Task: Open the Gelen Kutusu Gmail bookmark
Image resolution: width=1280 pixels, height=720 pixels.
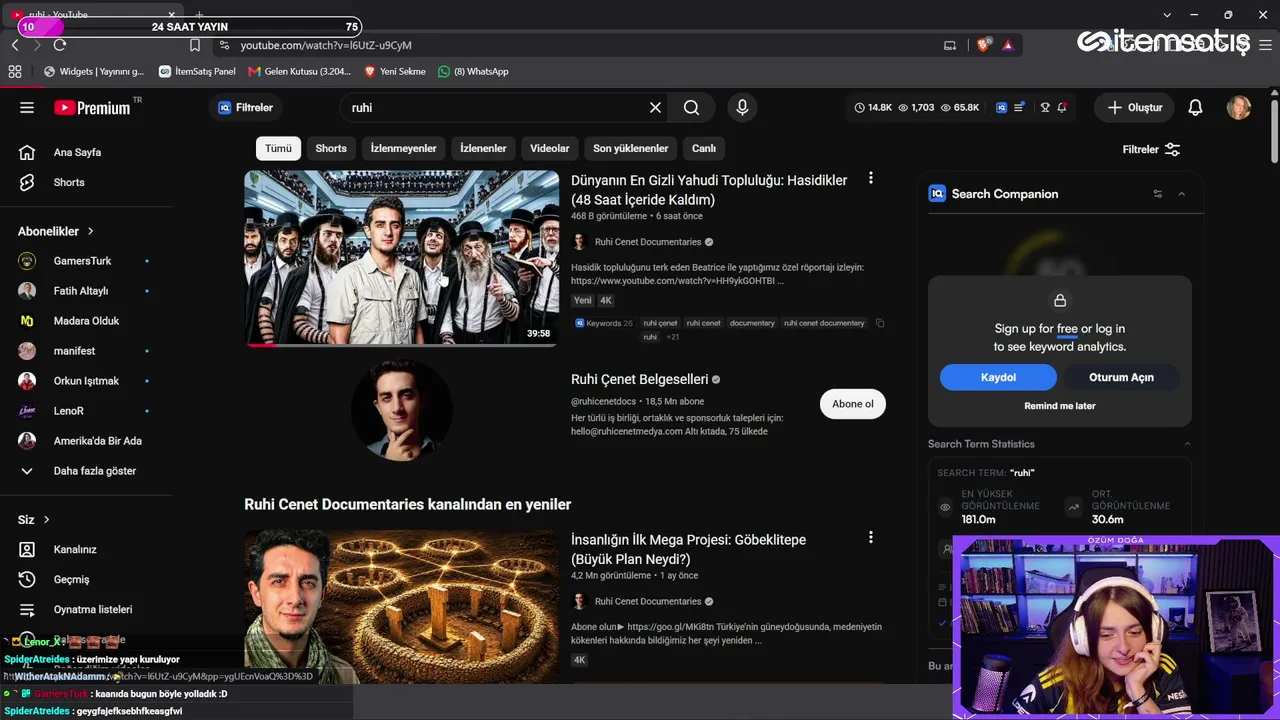Action: (x=300, y=71)
